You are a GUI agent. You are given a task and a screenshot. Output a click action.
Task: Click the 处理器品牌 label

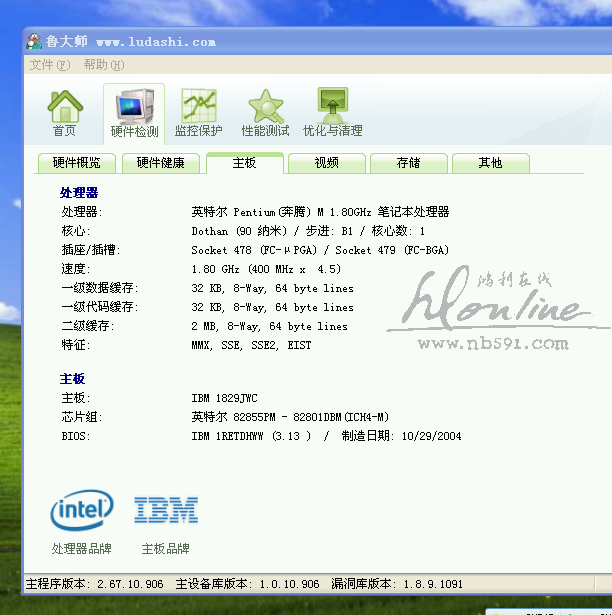coord(82,548)
